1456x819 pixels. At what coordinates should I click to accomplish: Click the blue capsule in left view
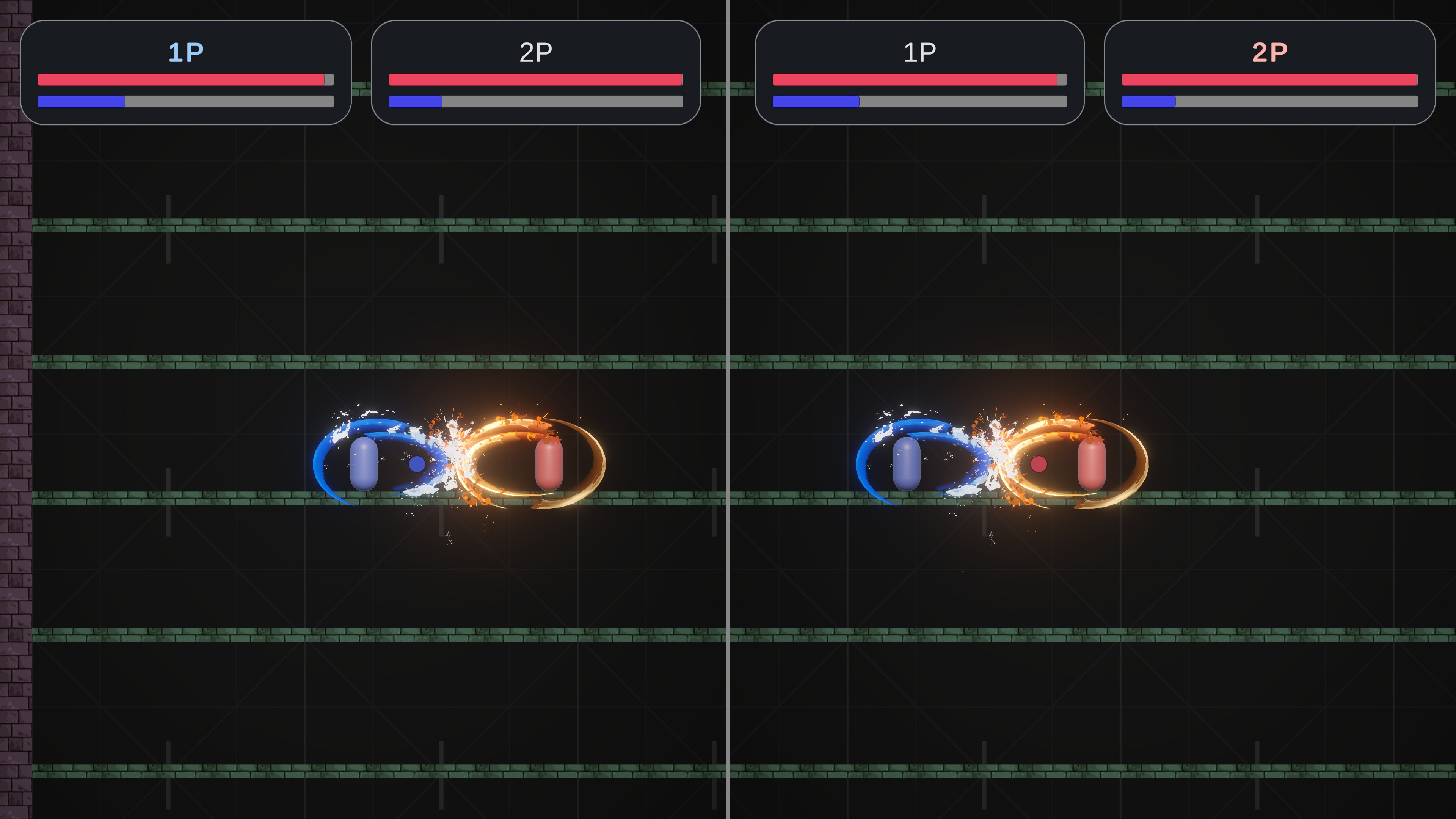(x=364, y=463)
